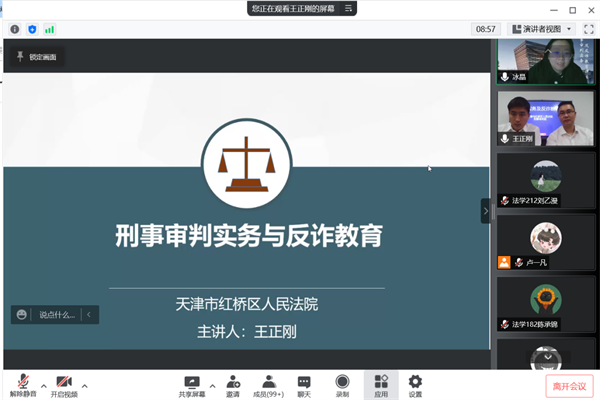
Task: Expand video options arrow beside 开启视频
Action: point(85,385)
